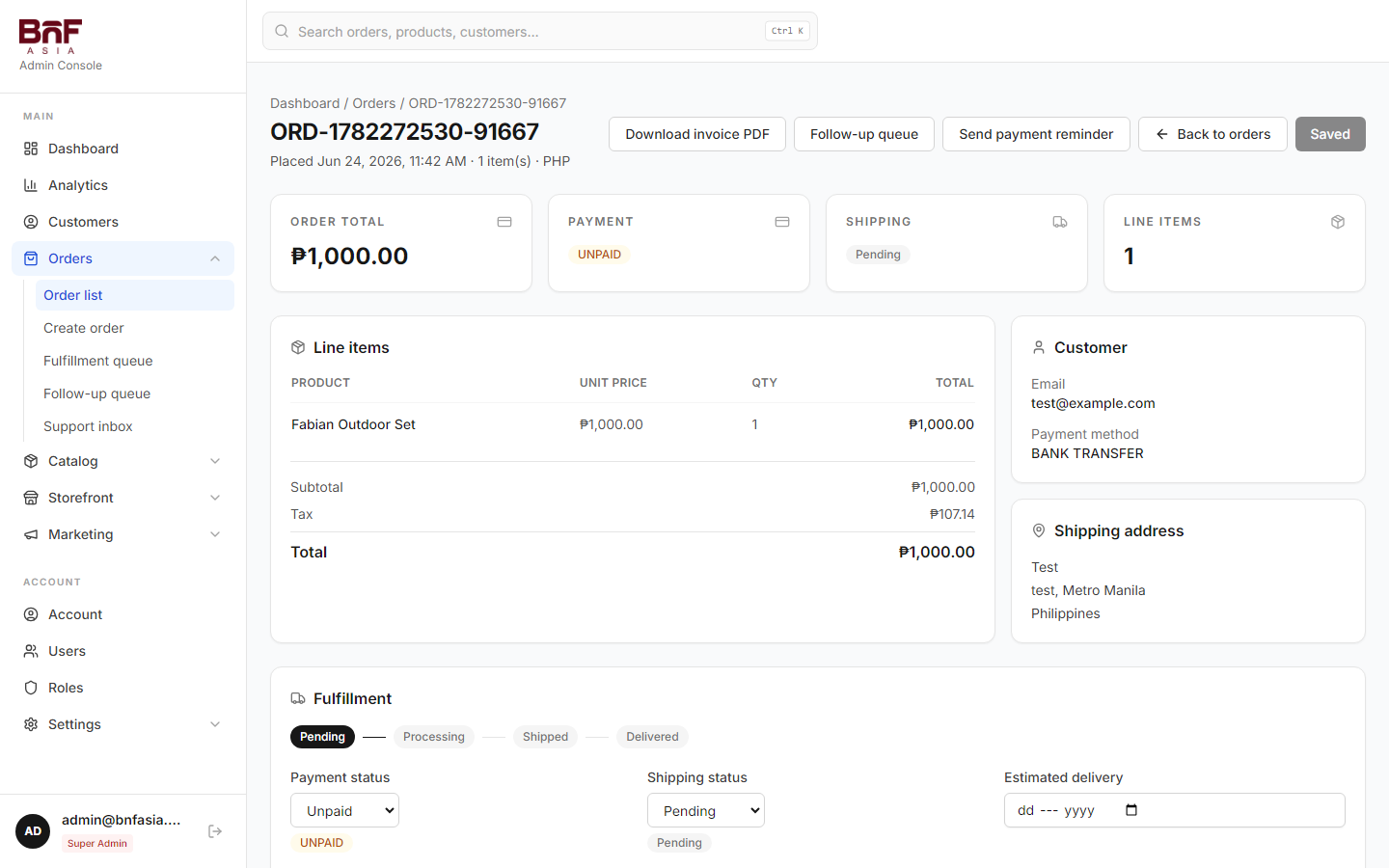Viewport: 1389px width, 868px height.
Task: Focus the search orders input field
Action: coord(540,31)
